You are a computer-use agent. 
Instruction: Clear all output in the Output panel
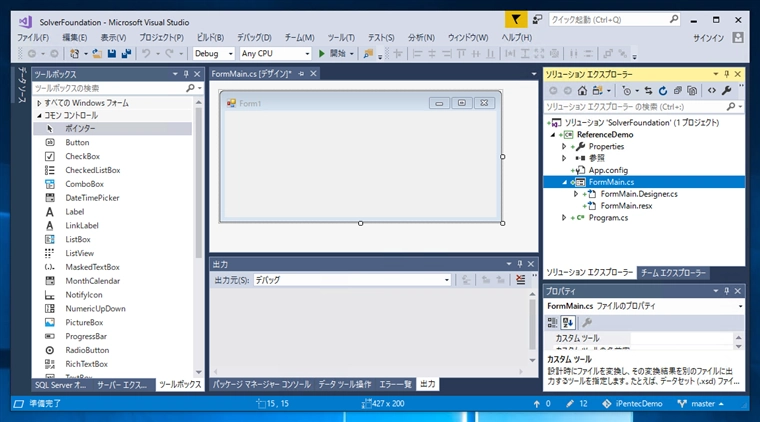[x=521, y=280]
